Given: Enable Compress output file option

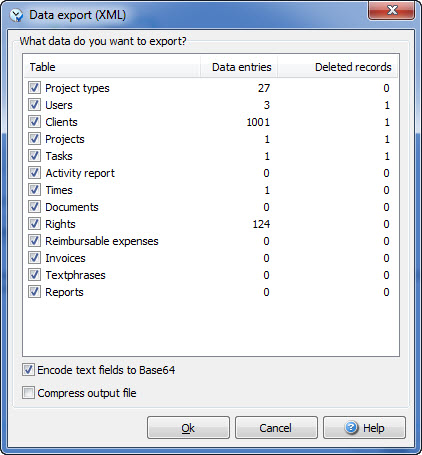Looking at the screenshot, I should click(28, 393).
